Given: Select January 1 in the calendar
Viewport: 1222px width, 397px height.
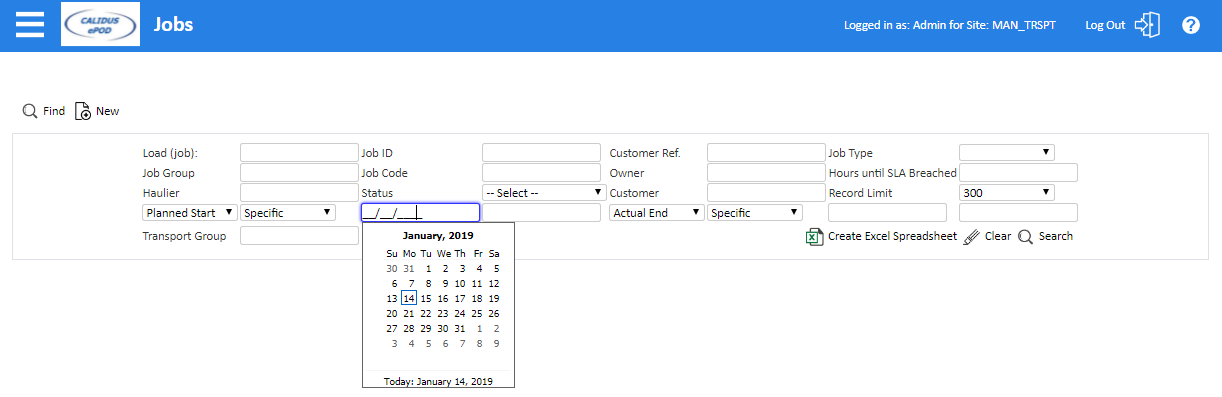Looking at the screenshot, I should [x=428, y=268].
